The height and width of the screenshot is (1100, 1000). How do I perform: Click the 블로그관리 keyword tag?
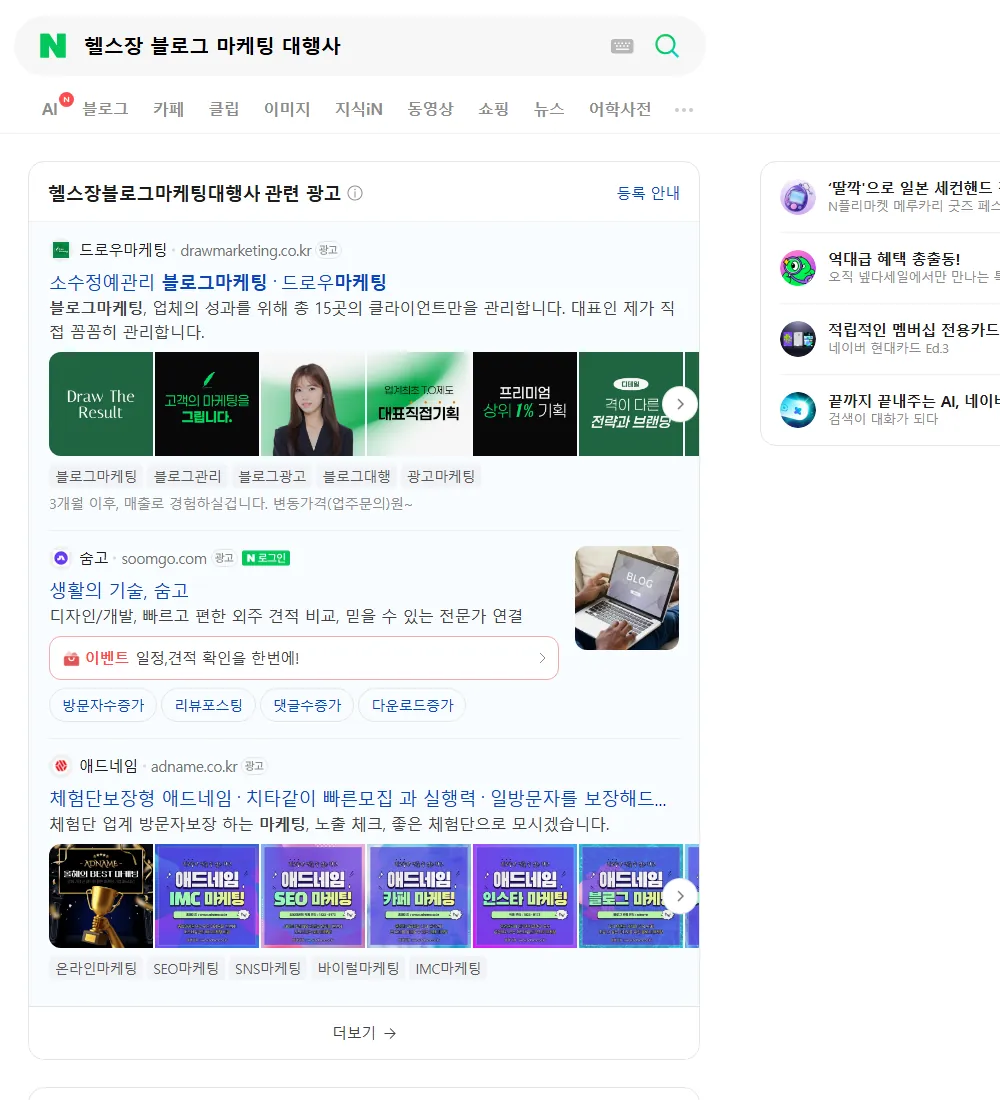[187, 476]
